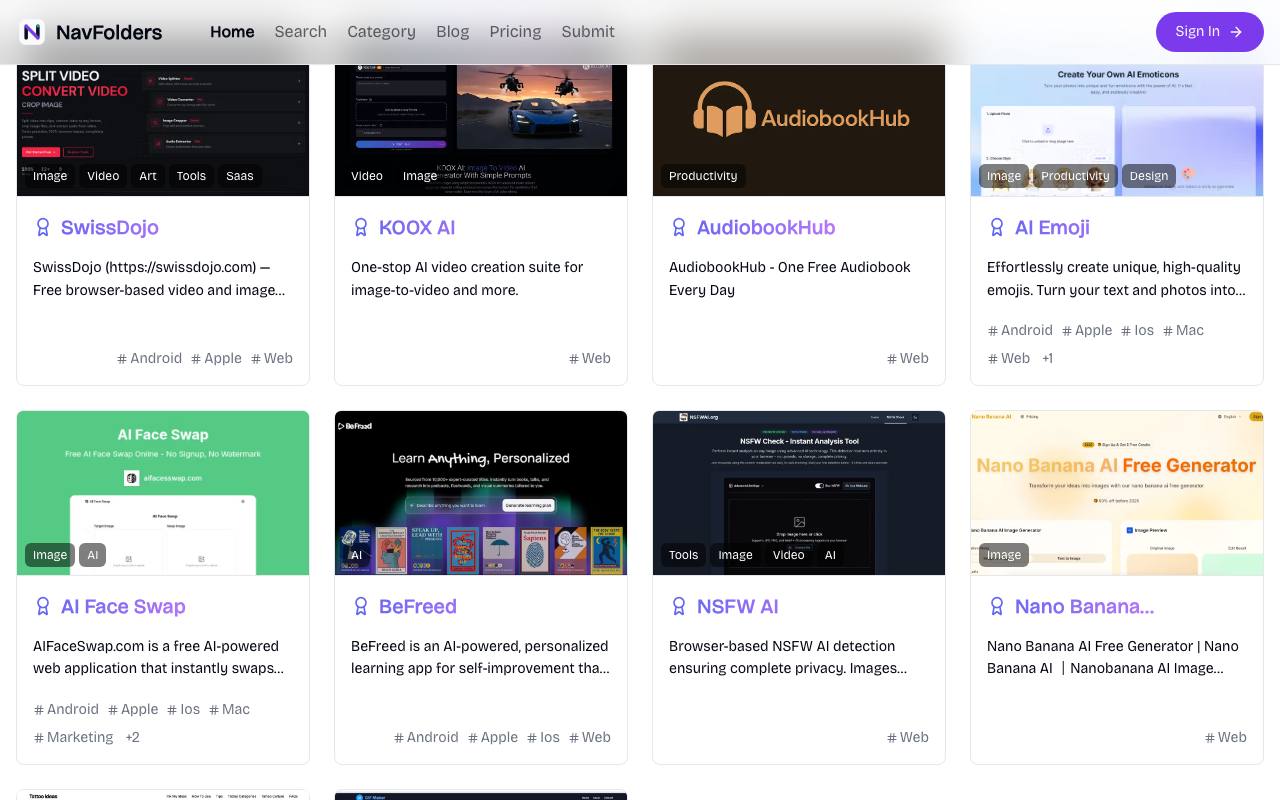
Task: View the Pricing page
Action: tap(515, 32)
